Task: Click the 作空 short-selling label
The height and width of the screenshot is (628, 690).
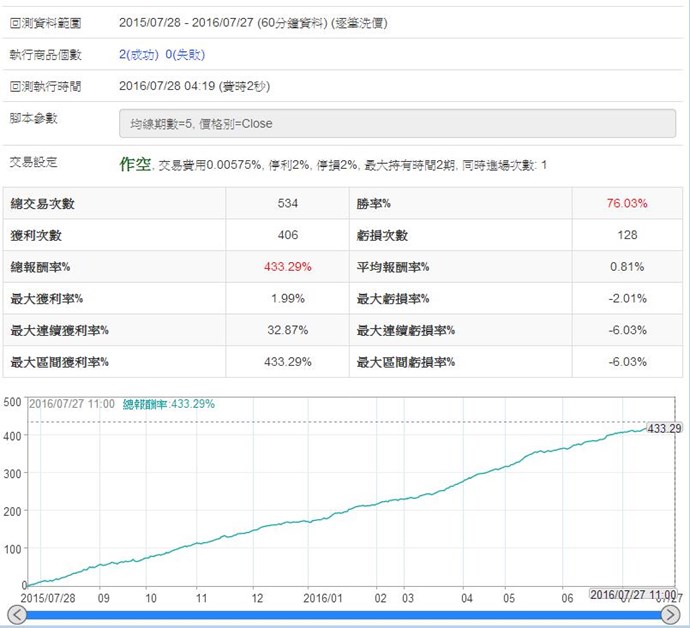Action: (x=137, y=163)
